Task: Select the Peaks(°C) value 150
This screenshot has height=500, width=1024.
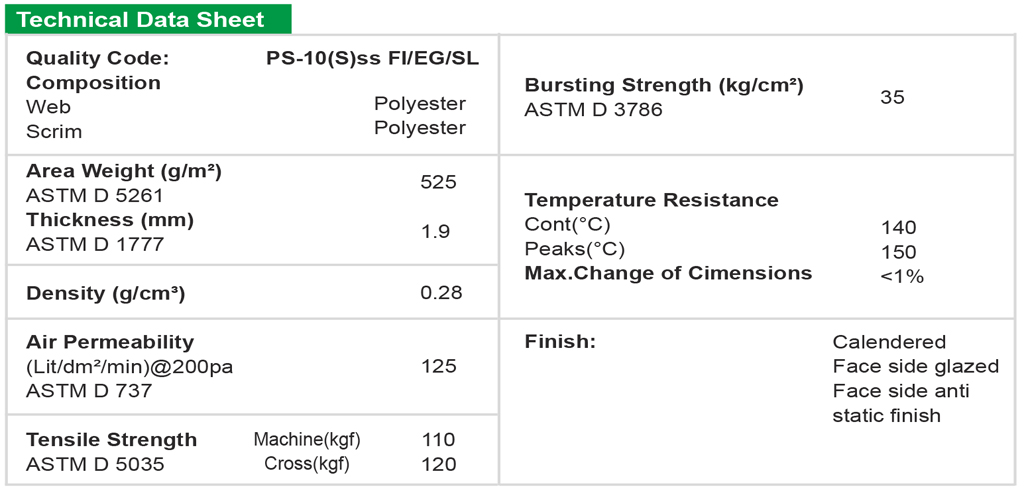Action: 898,252
